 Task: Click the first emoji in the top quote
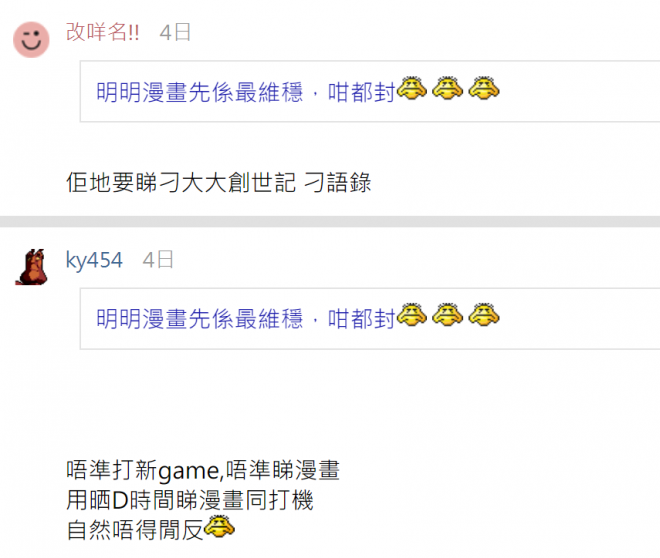(411, 88)
